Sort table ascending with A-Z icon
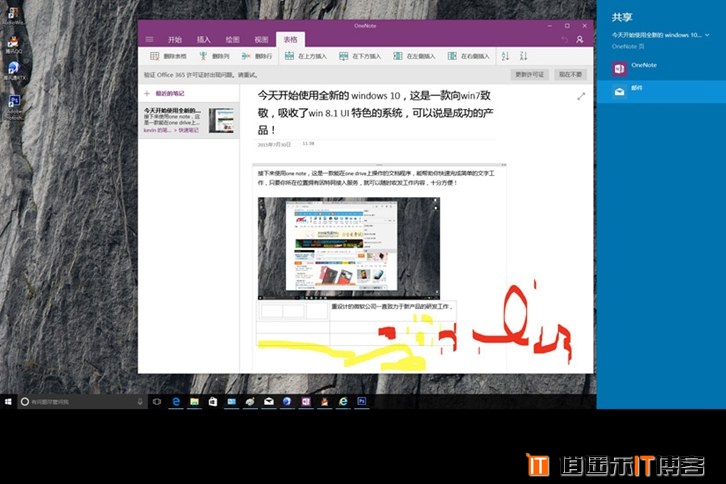This screenshot has height=484, width=726. [505, 56]
